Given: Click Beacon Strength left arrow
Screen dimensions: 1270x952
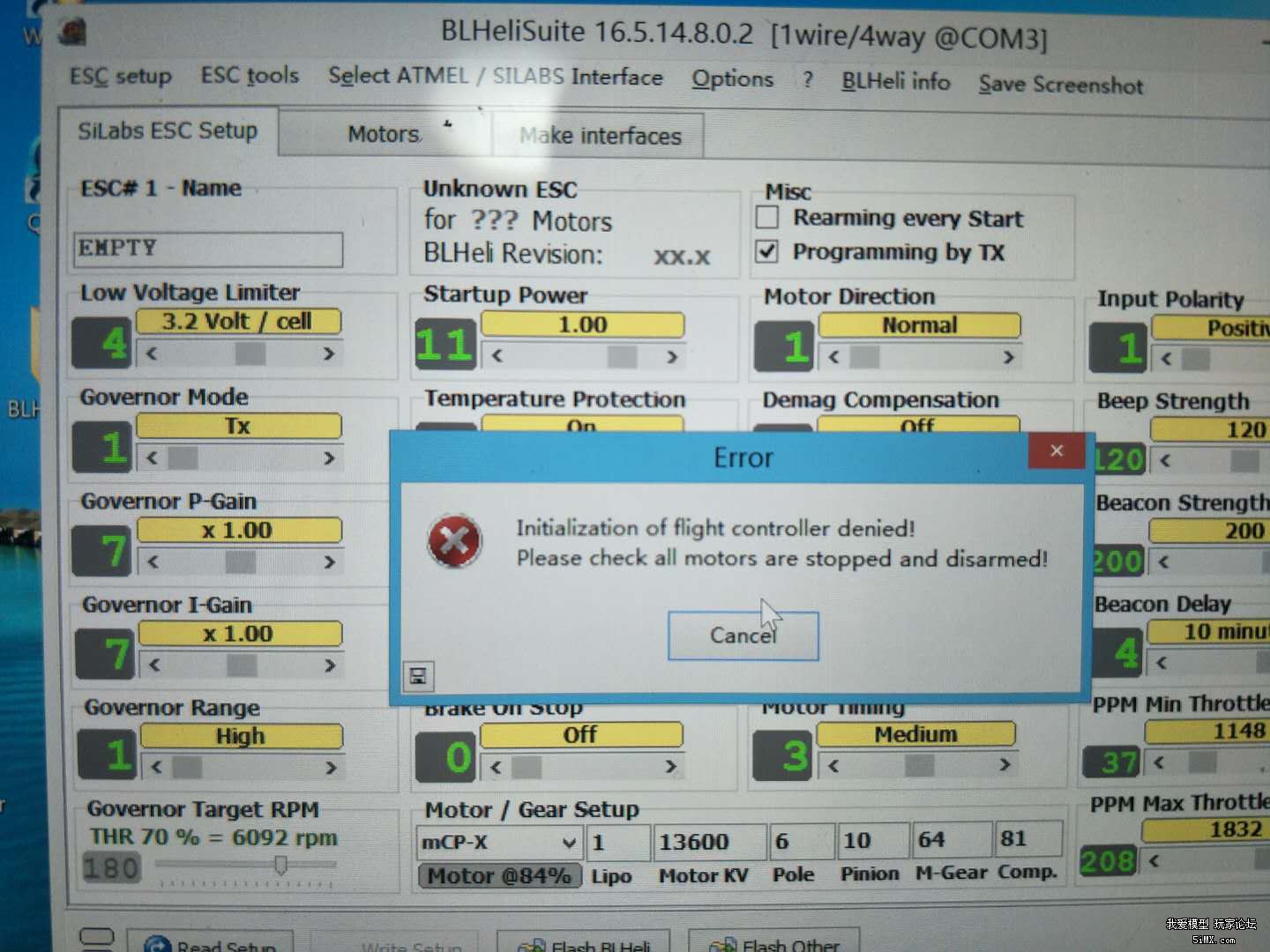Looking at the screenshot, I should point(1163,561).
